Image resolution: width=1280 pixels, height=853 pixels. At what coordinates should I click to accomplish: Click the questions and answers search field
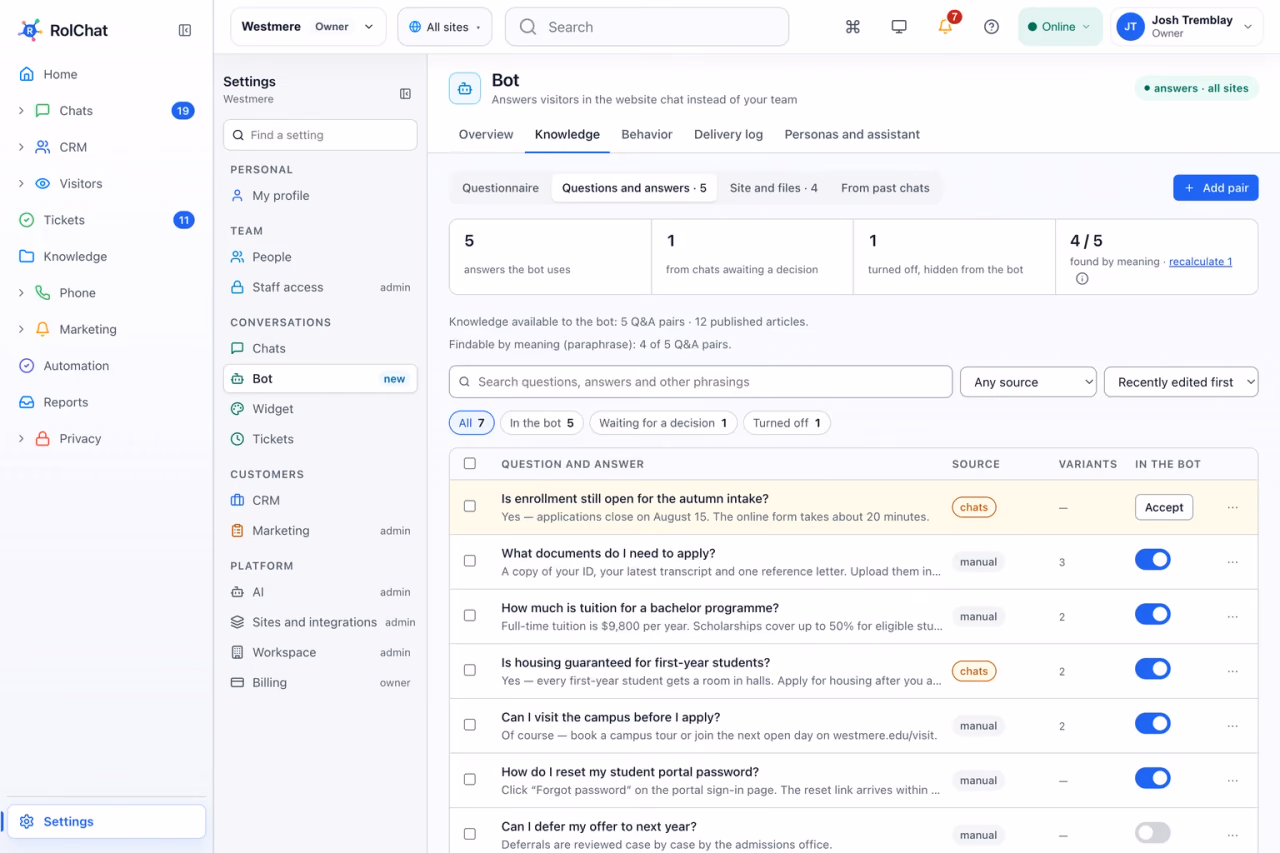point(700,382)
